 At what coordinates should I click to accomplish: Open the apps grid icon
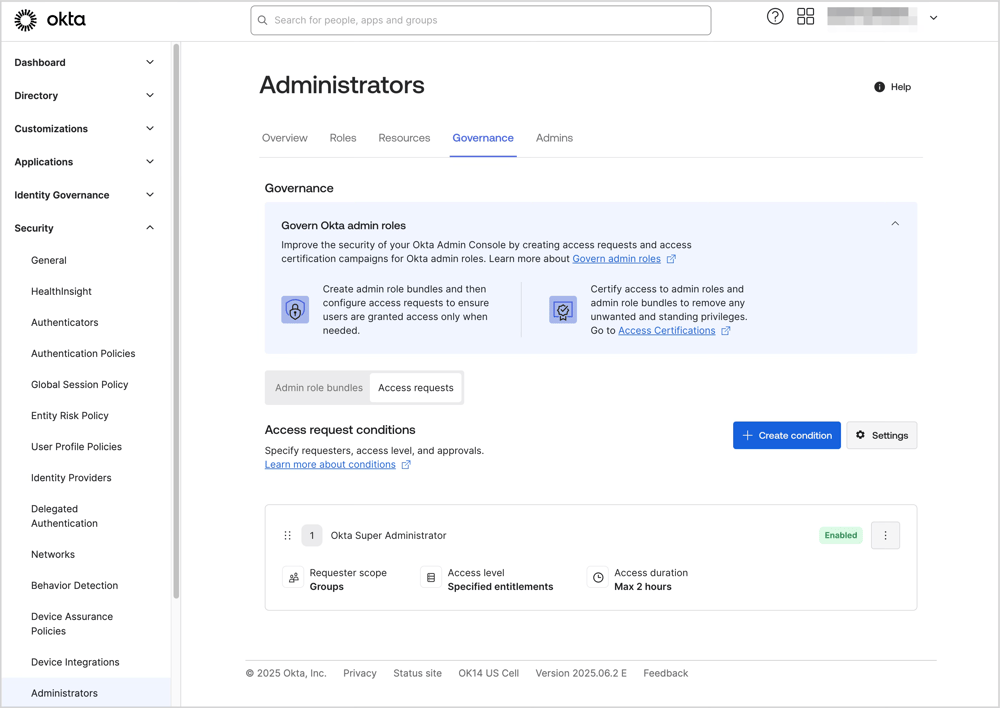(805, 17)
